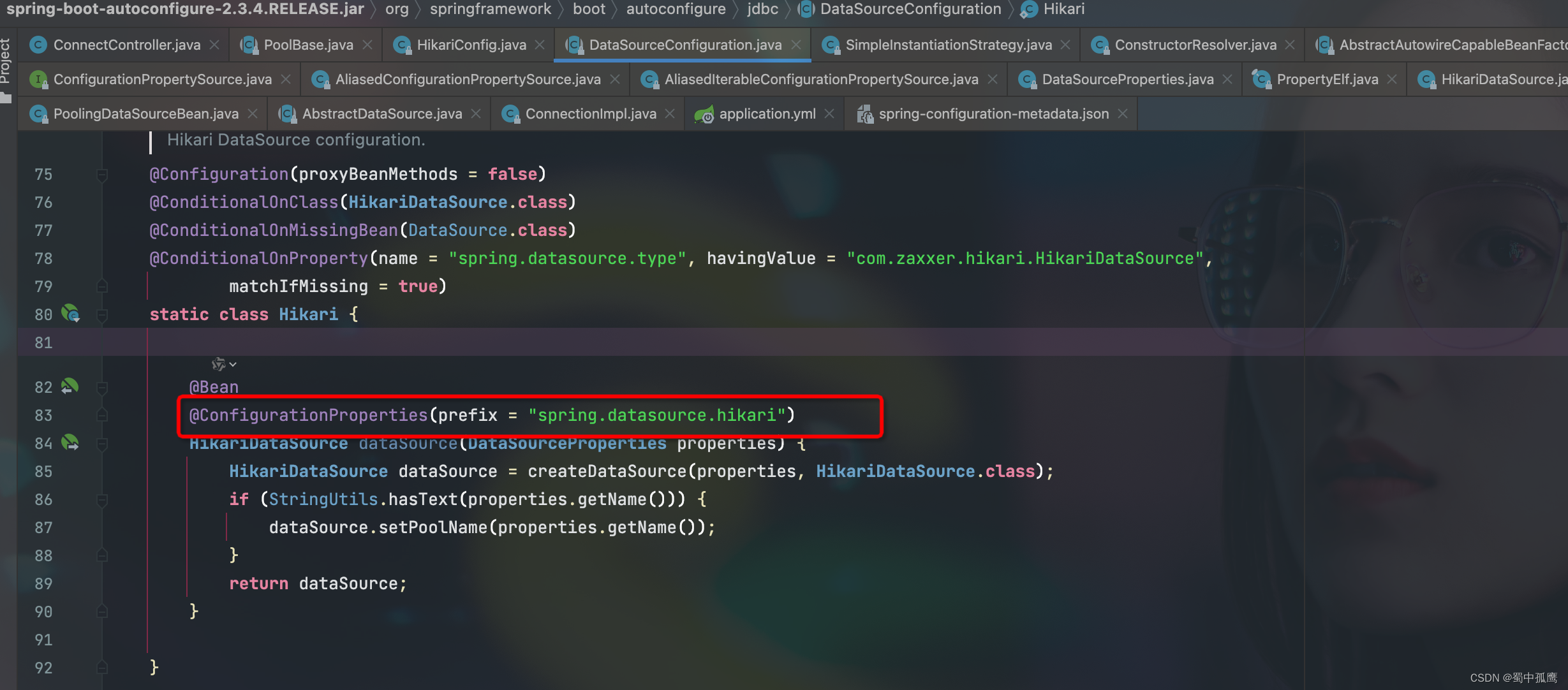Click the Hikari class icon in breadcrumb
The height and width of the screenshot is (690, 1568).
click(1028, 10)
